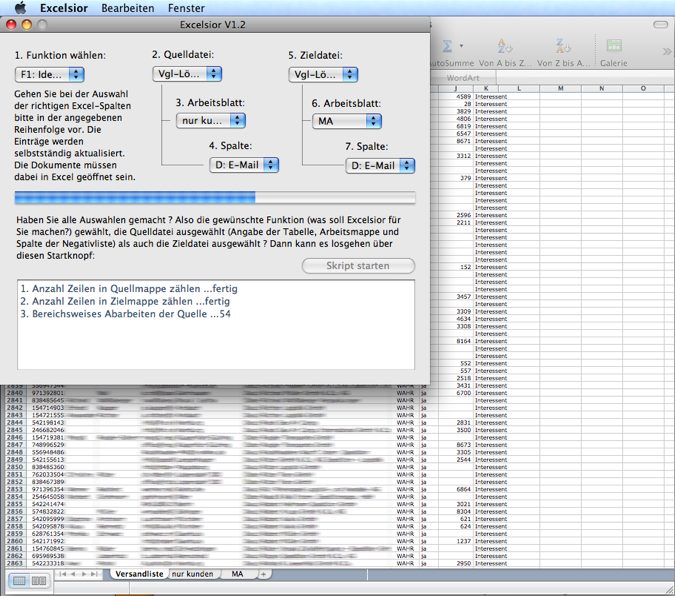Select row 2863 header in Excel
The height and width of the screenshot is (596, 675).
(x=14, y=563)
